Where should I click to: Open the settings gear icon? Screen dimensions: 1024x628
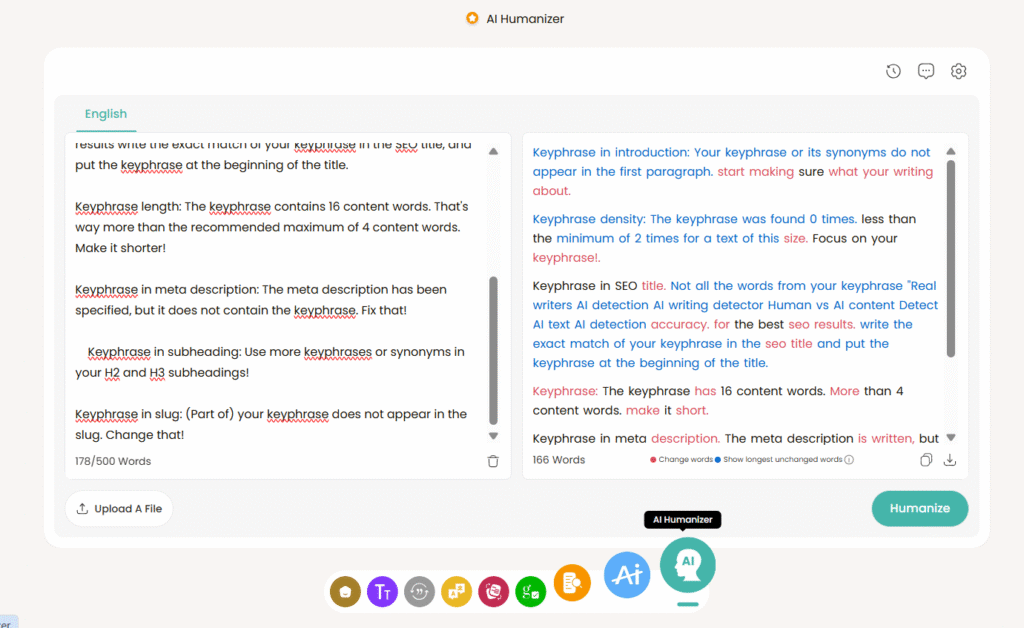pos(958,71)
